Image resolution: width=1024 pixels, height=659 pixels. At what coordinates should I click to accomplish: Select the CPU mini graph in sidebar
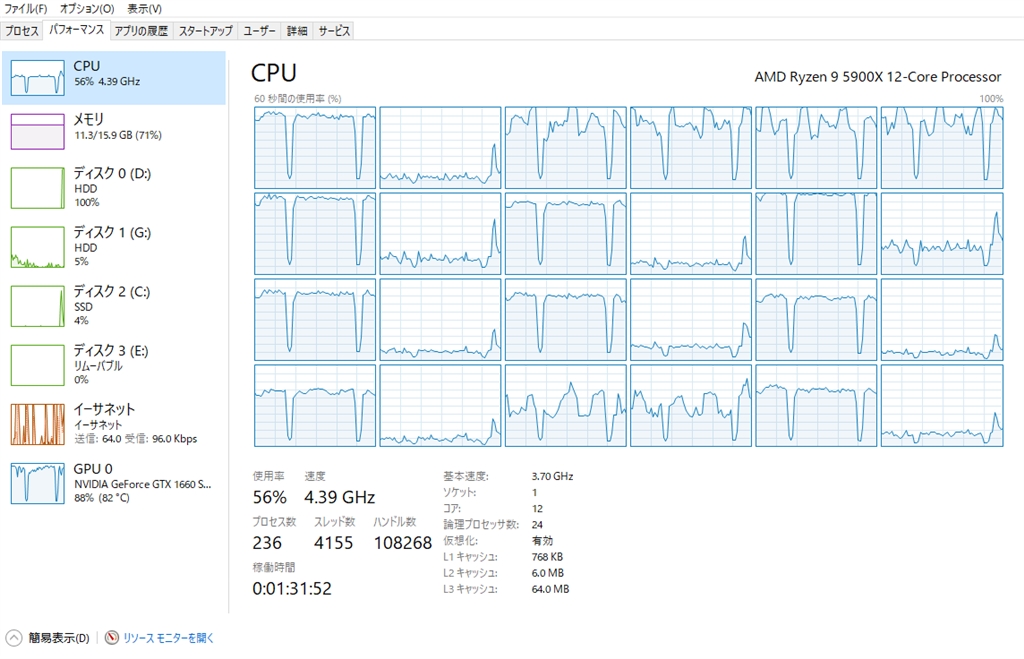[x=37, y=78]
